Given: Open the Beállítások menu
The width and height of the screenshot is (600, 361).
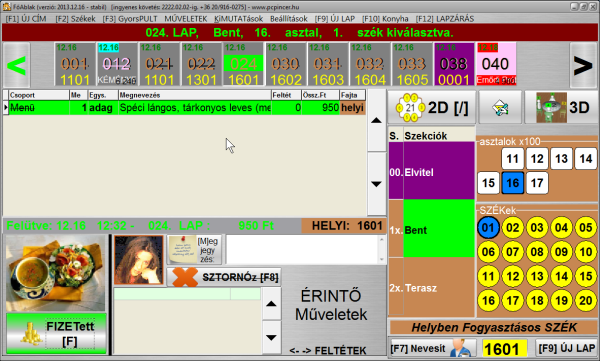Looking at the screenshot, I should [x=289, y=19].
